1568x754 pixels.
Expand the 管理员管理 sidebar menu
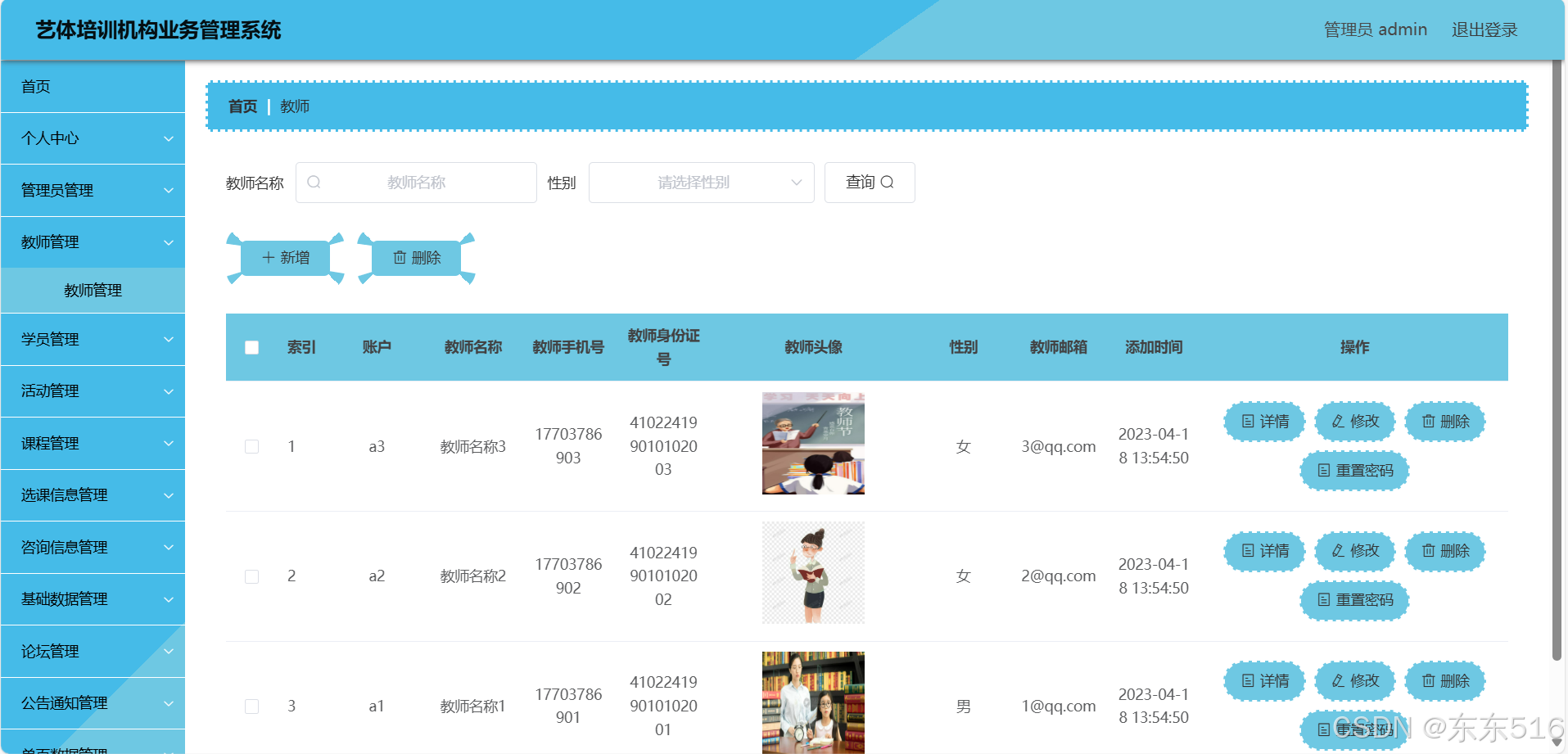tap(93, 190)
